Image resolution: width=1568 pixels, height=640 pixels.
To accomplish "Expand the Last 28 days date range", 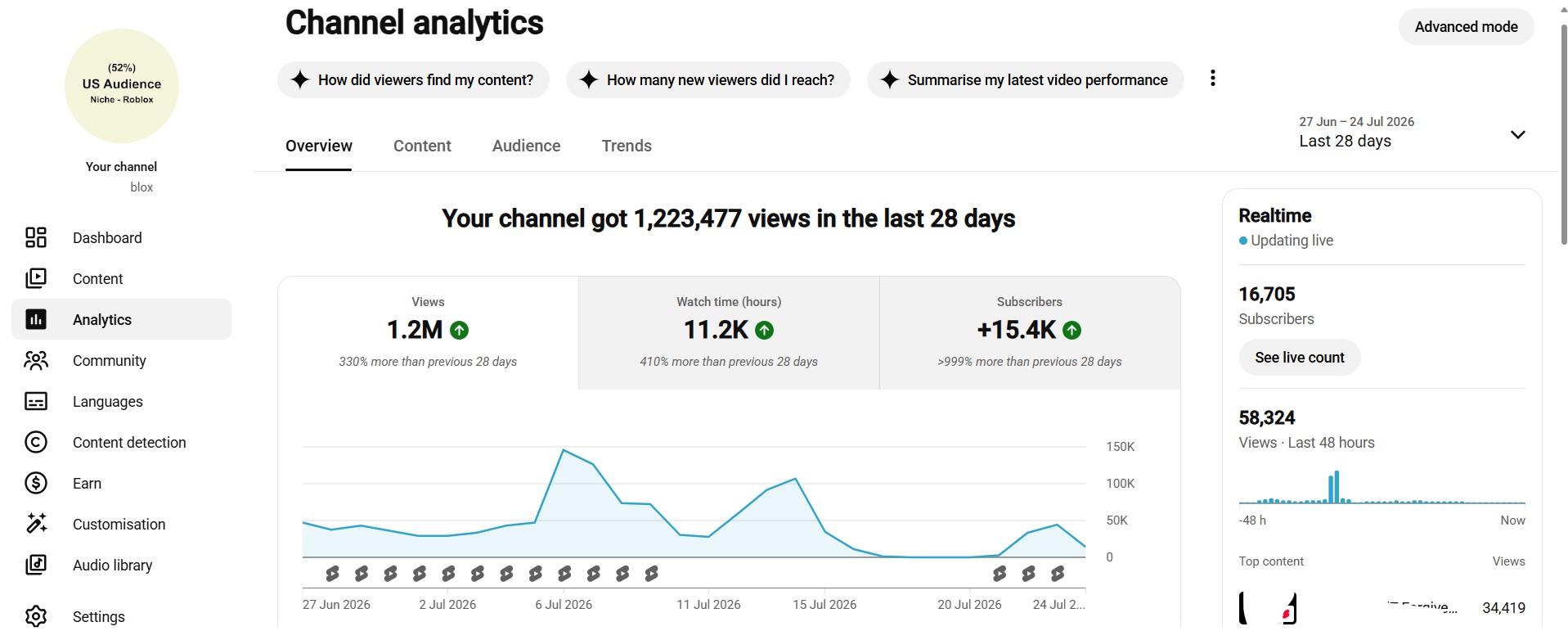I will pyautogui.click(x=1412, y=133).
